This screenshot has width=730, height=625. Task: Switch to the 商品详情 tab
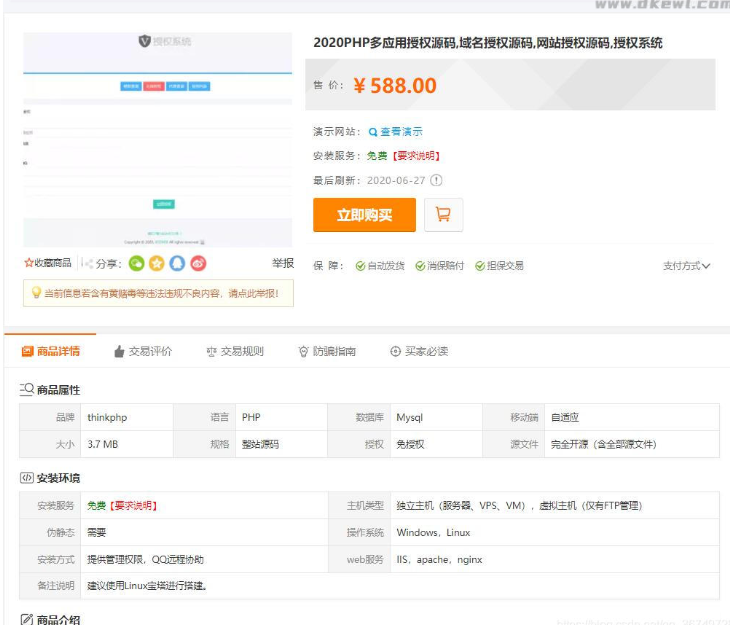click(x=51, y=351)
